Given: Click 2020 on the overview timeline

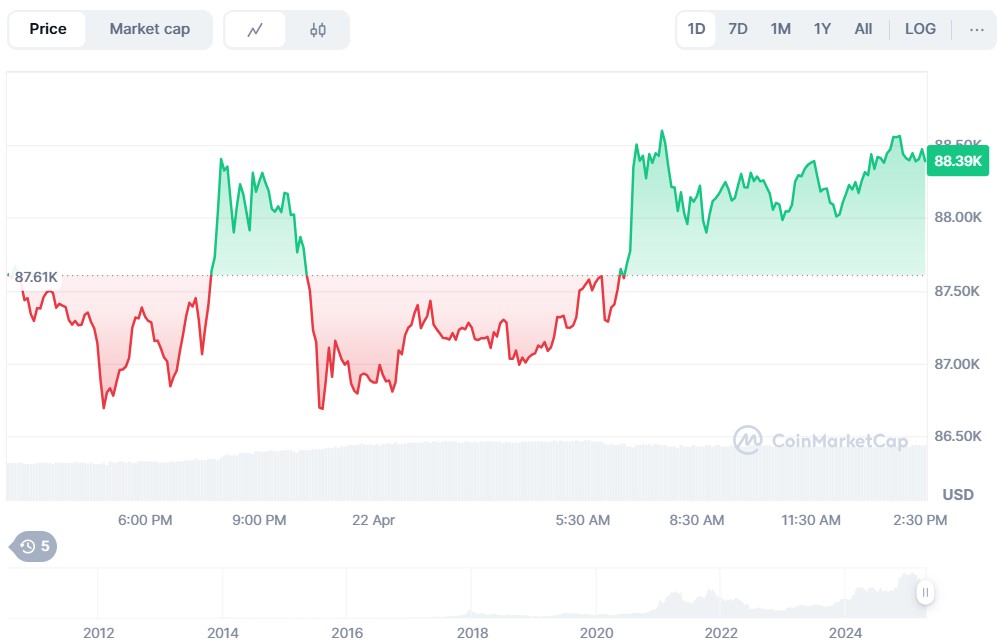Looking at the screenshot, I should (x=596, y=632).
